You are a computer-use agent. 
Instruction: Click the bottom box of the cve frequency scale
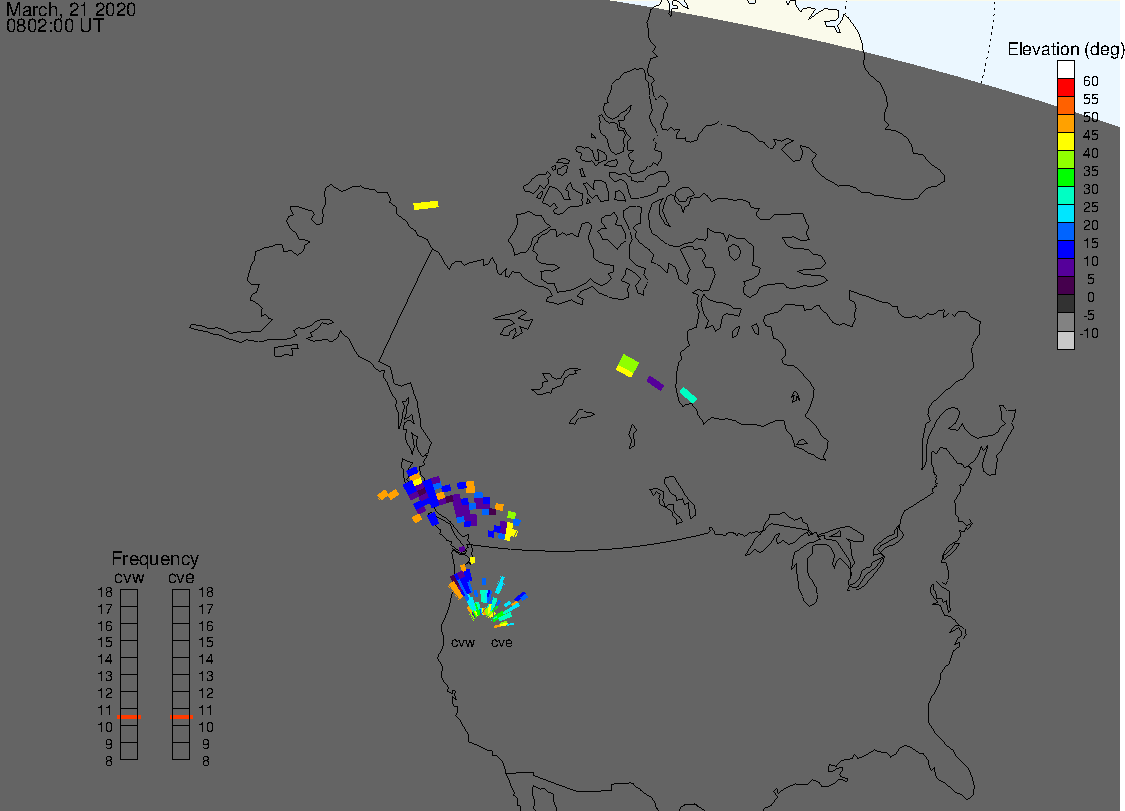tap(181, 751)
